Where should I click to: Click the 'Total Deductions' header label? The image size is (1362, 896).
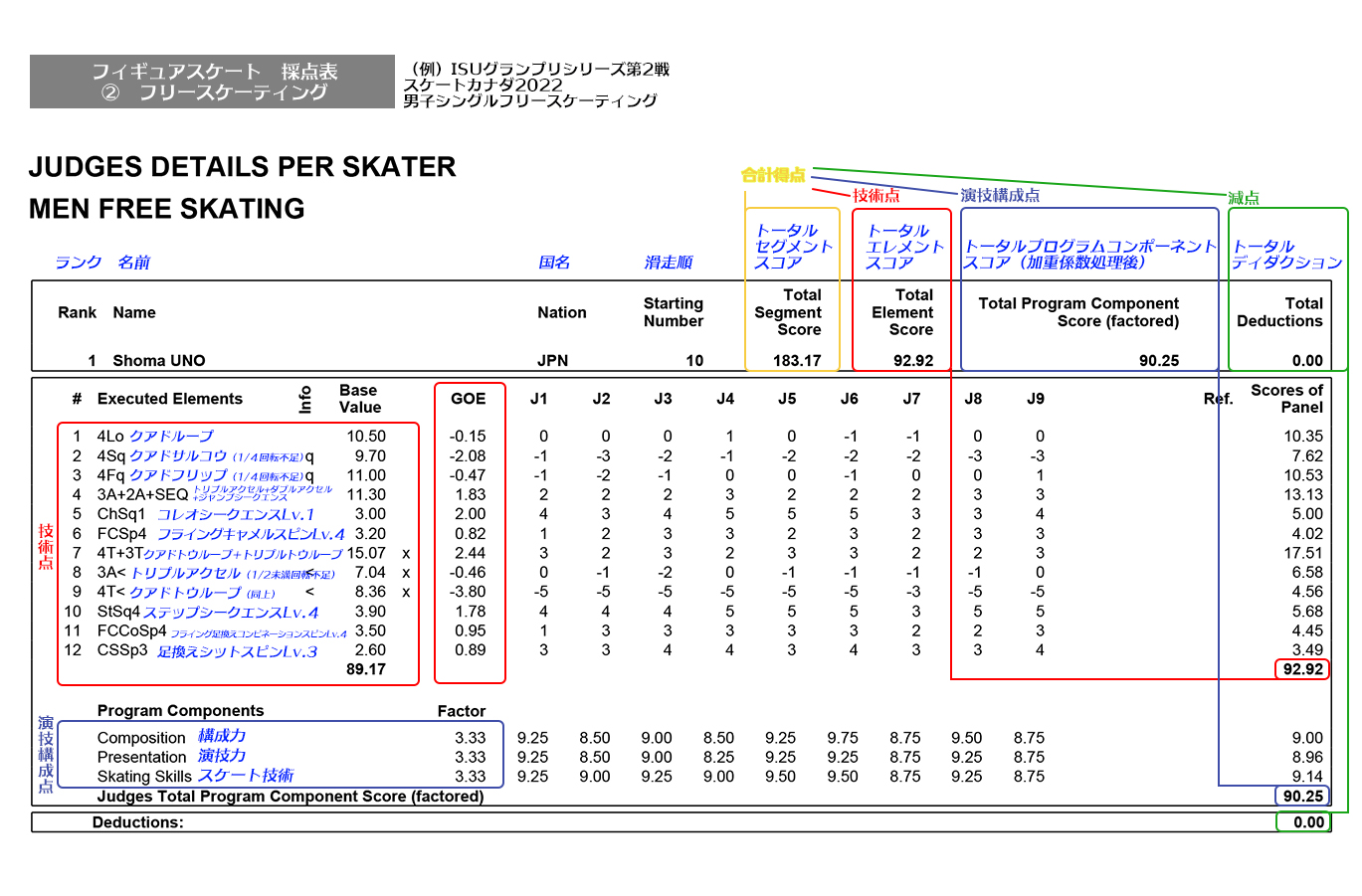(x=1279, y=312)
